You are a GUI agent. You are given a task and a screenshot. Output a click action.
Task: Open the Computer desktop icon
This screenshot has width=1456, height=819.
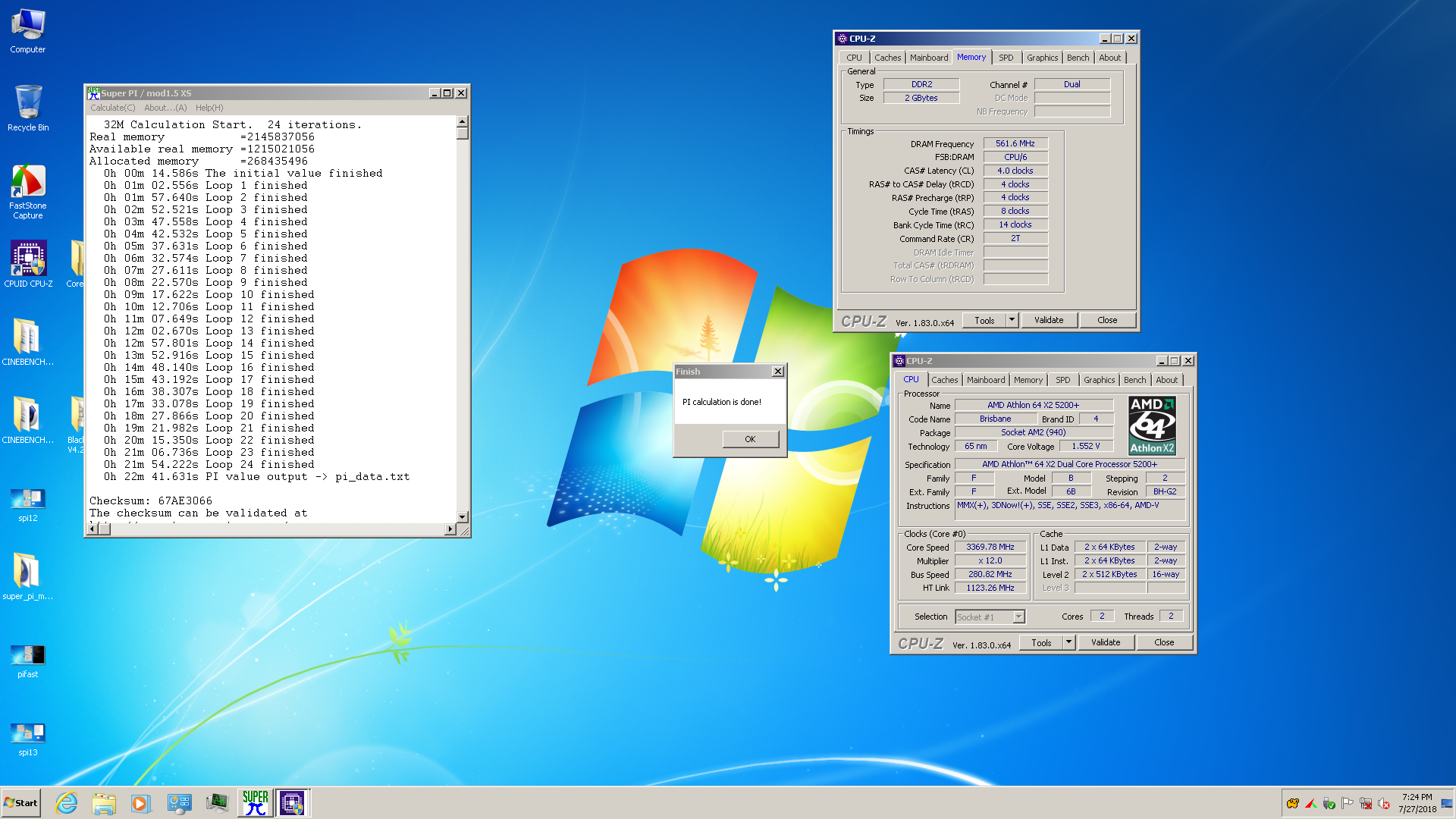[x=28, y=31]
